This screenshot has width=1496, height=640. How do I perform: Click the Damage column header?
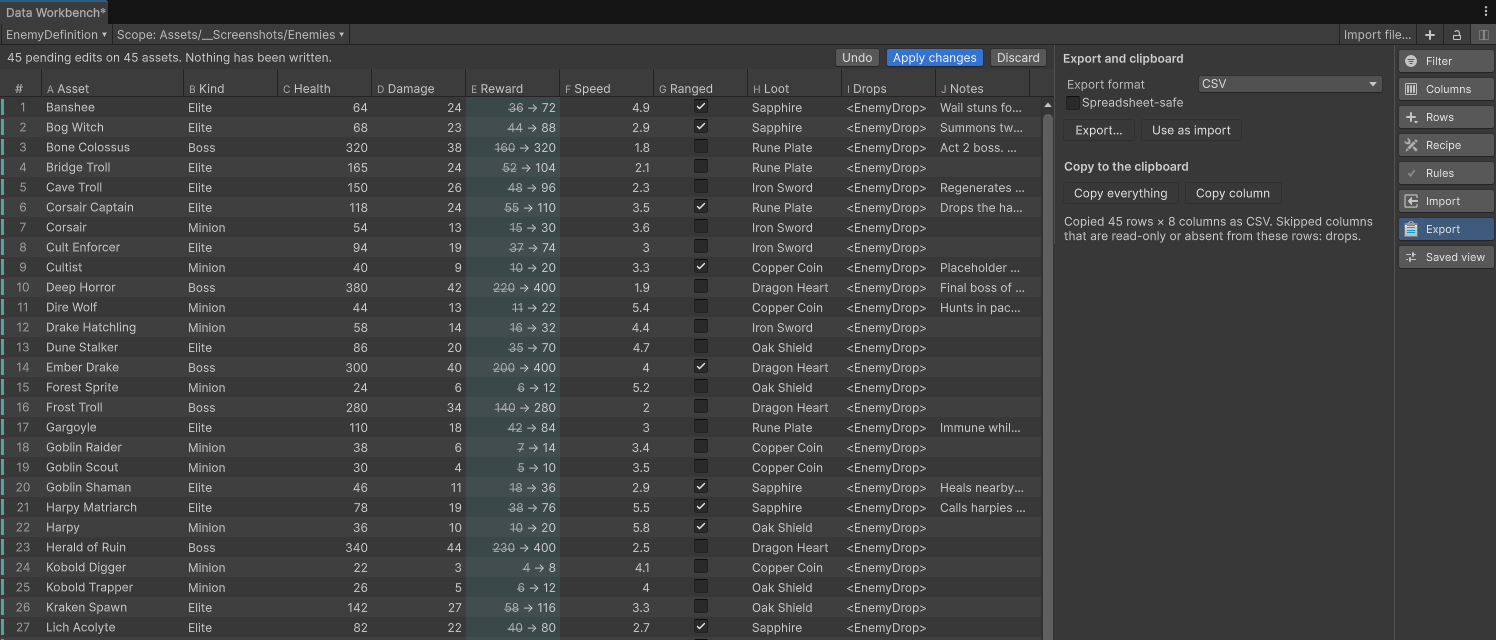point(419,88)
